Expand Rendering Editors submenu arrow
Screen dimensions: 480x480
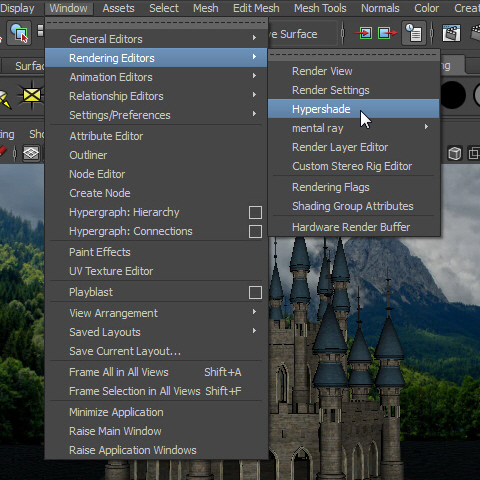click(254, 57)
